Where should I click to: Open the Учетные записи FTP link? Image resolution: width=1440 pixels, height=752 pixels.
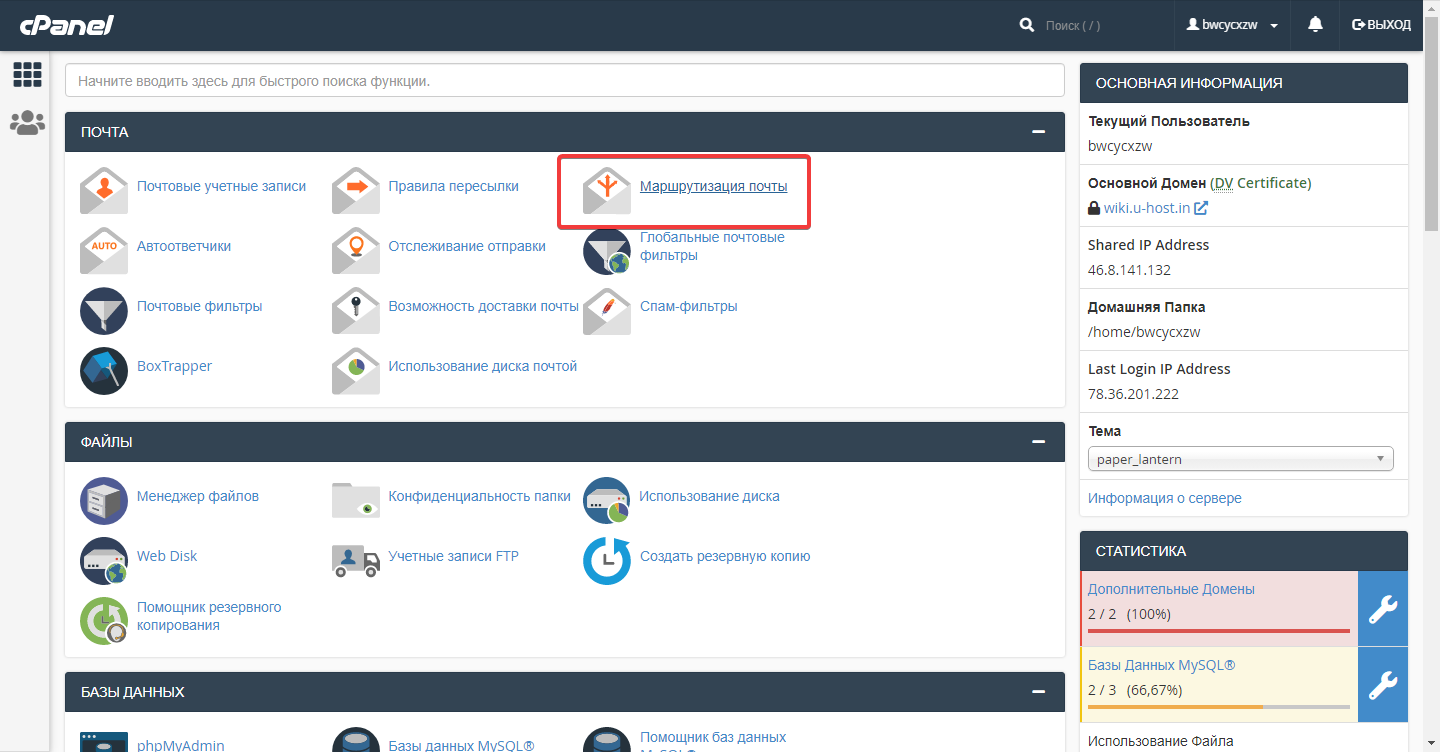pos(454,556)
